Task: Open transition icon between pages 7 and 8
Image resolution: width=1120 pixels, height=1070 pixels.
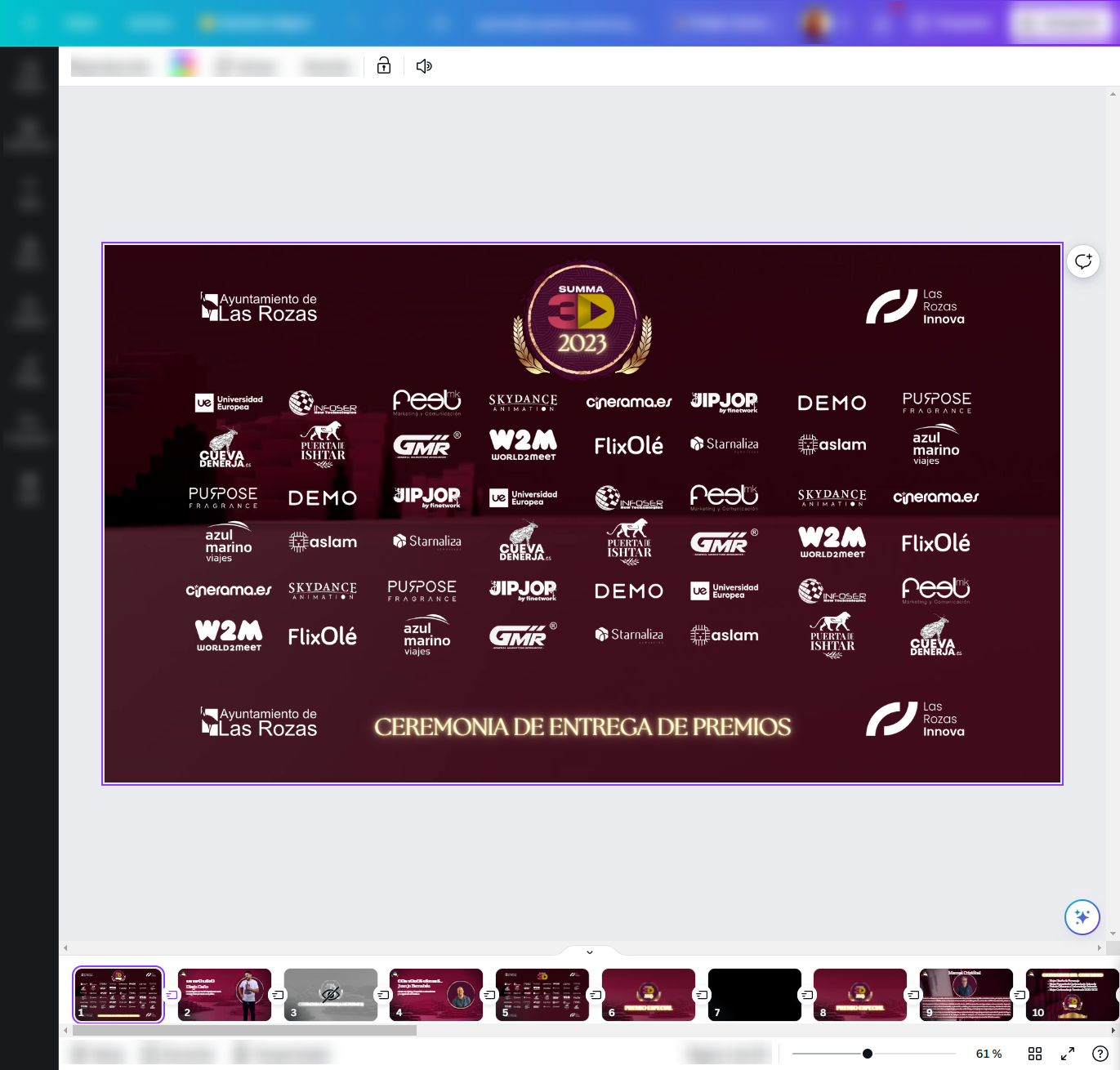Action: (x=807, y=995)
